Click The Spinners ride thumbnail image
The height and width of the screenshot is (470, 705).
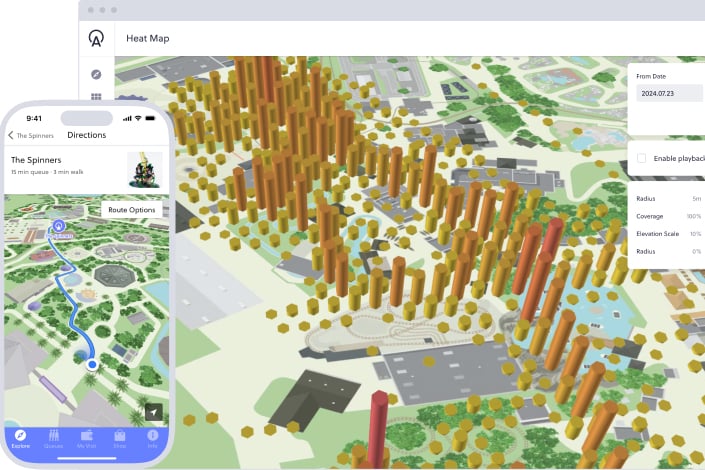(145, 168)
